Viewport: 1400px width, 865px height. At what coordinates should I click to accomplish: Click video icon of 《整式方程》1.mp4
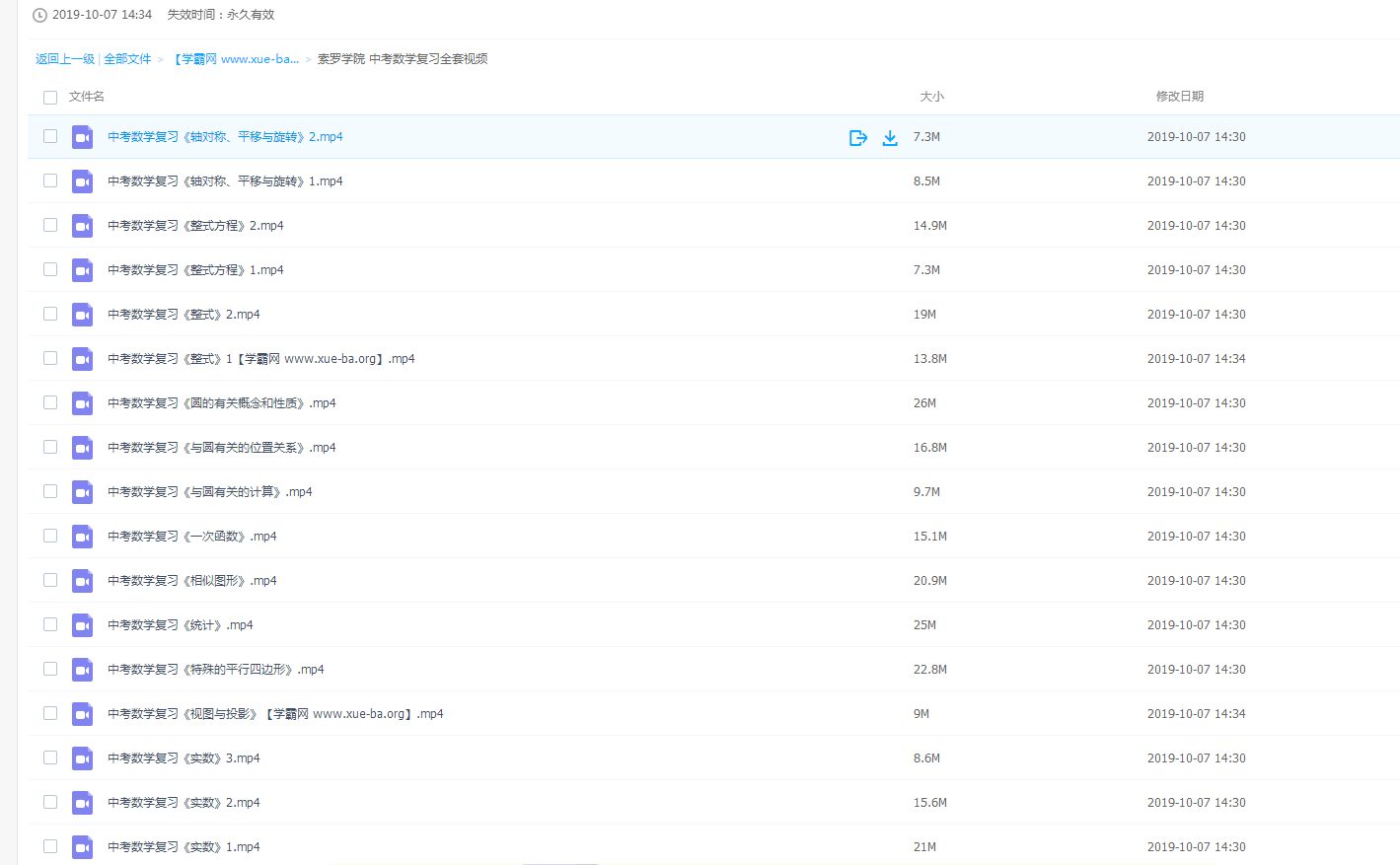(x=83, y=270)
